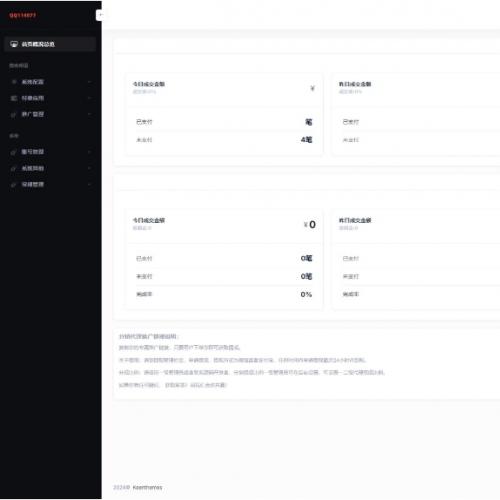Click the icon beside 系统配置 menu item

(x=14, y=82)
